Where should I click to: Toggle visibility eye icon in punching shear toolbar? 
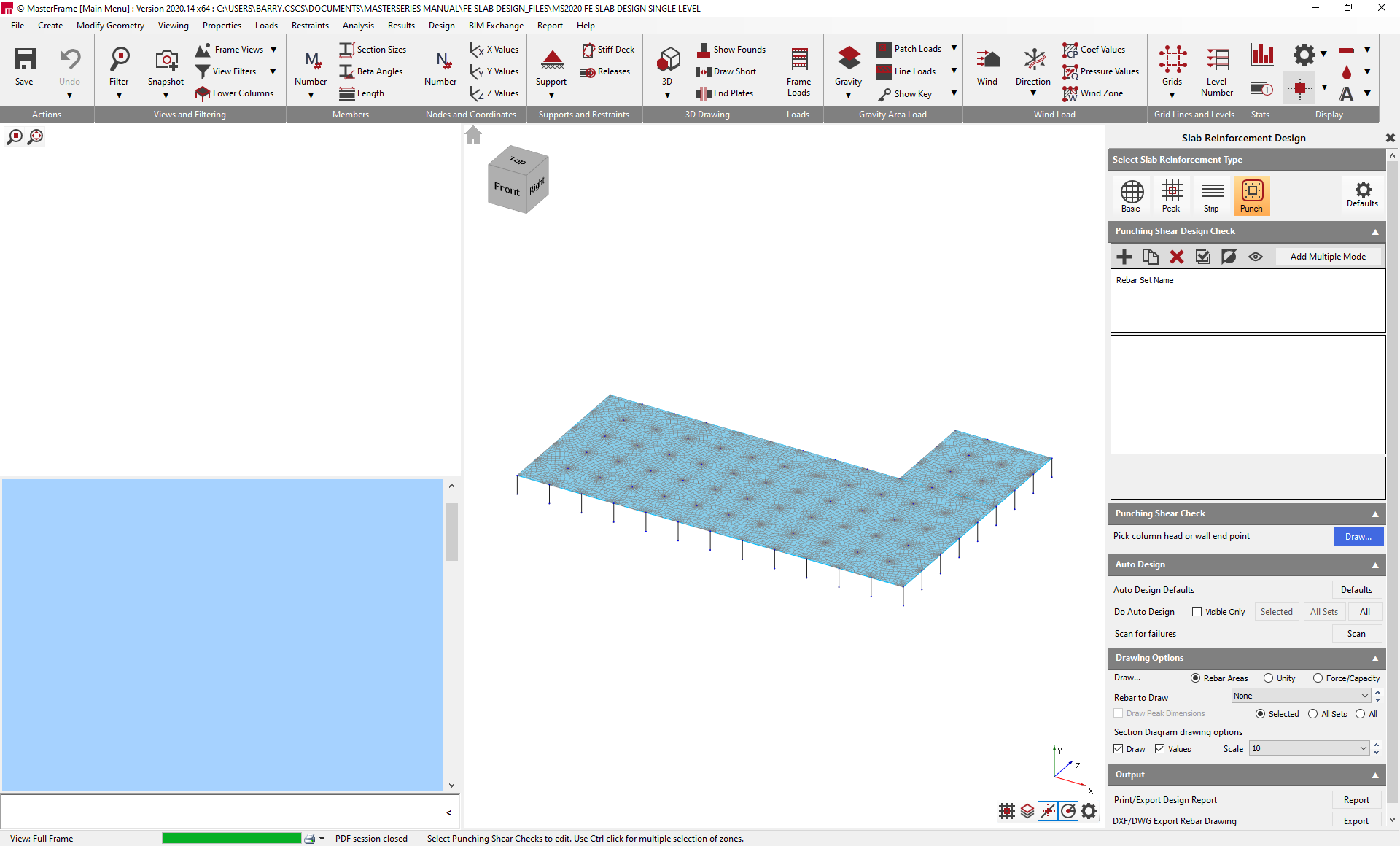(1255, 257)
